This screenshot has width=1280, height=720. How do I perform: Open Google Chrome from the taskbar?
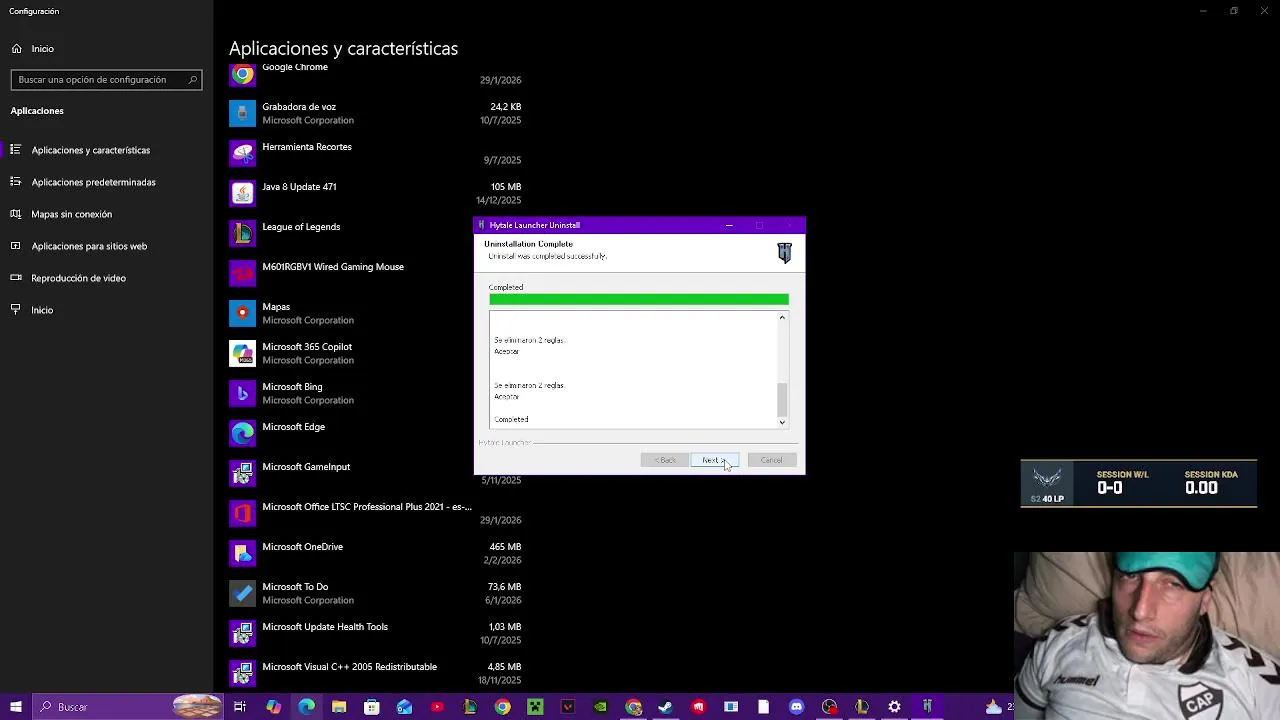tap(503, 707)
